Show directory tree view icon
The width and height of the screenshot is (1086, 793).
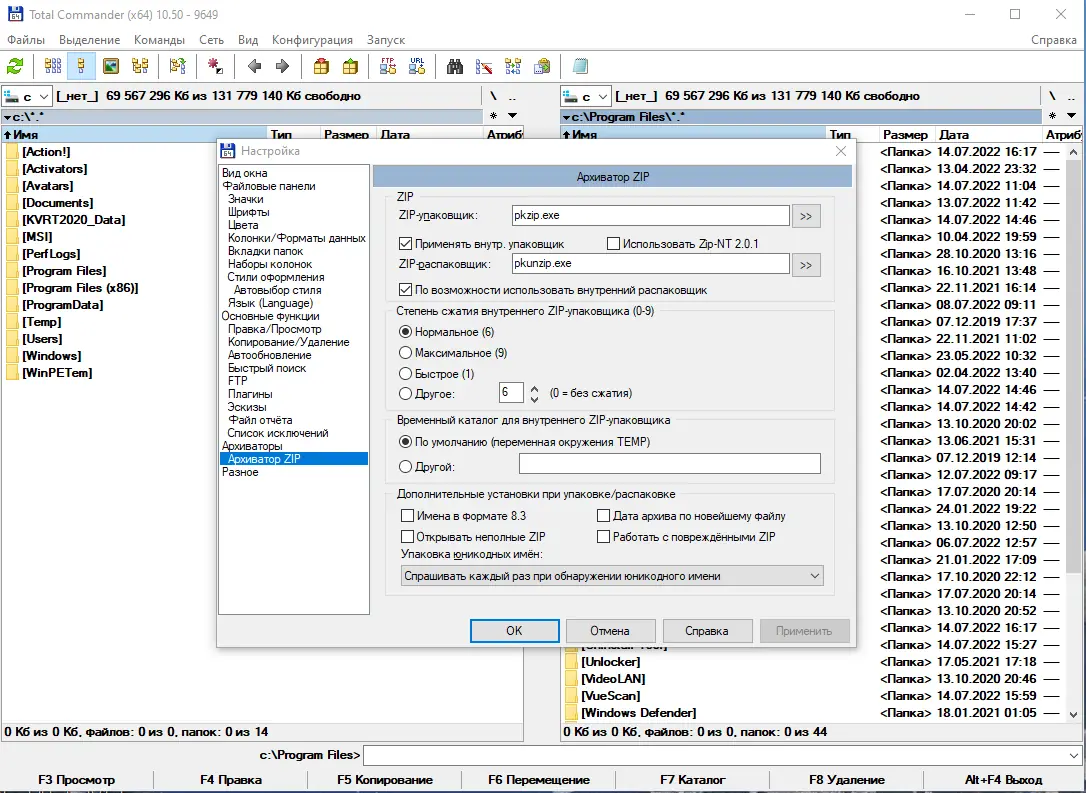click(x=140, y=66)
